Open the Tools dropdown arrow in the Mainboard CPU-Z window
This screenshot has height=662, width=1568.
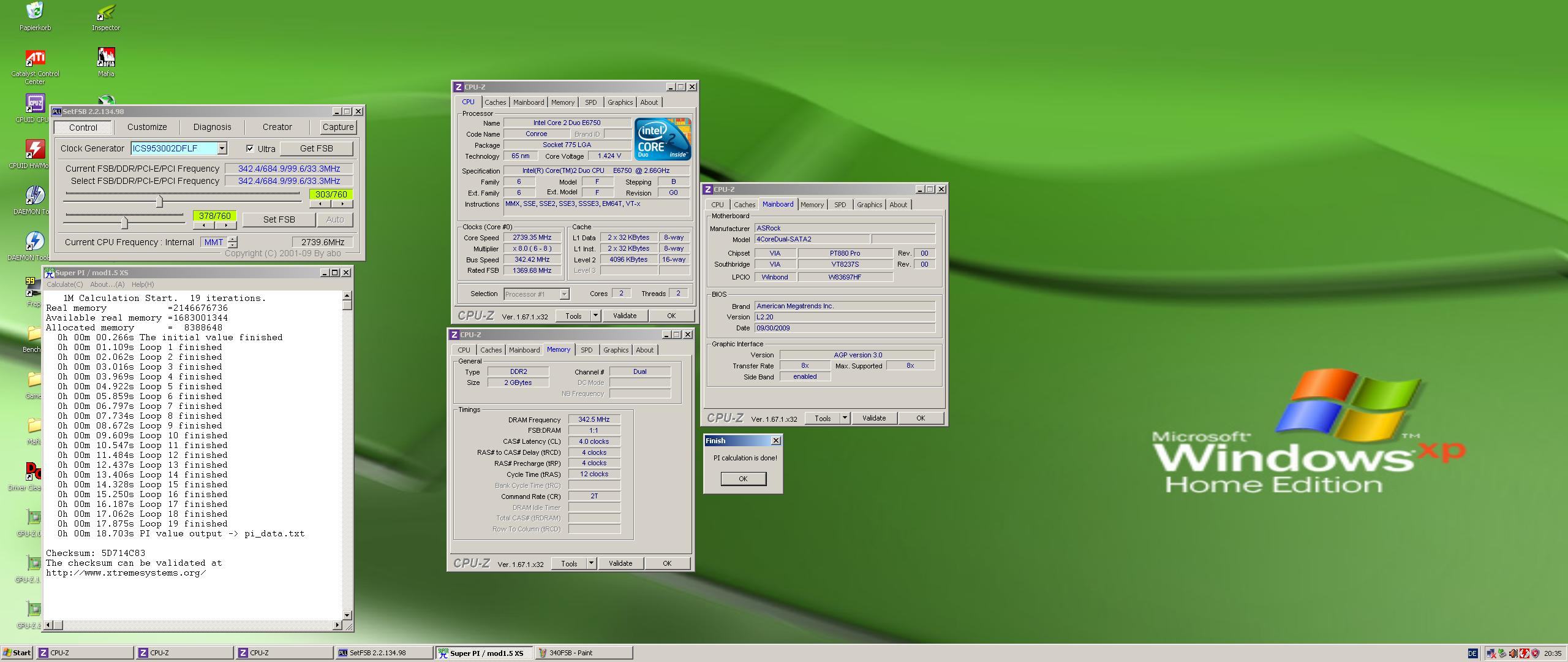click(845, 418)
